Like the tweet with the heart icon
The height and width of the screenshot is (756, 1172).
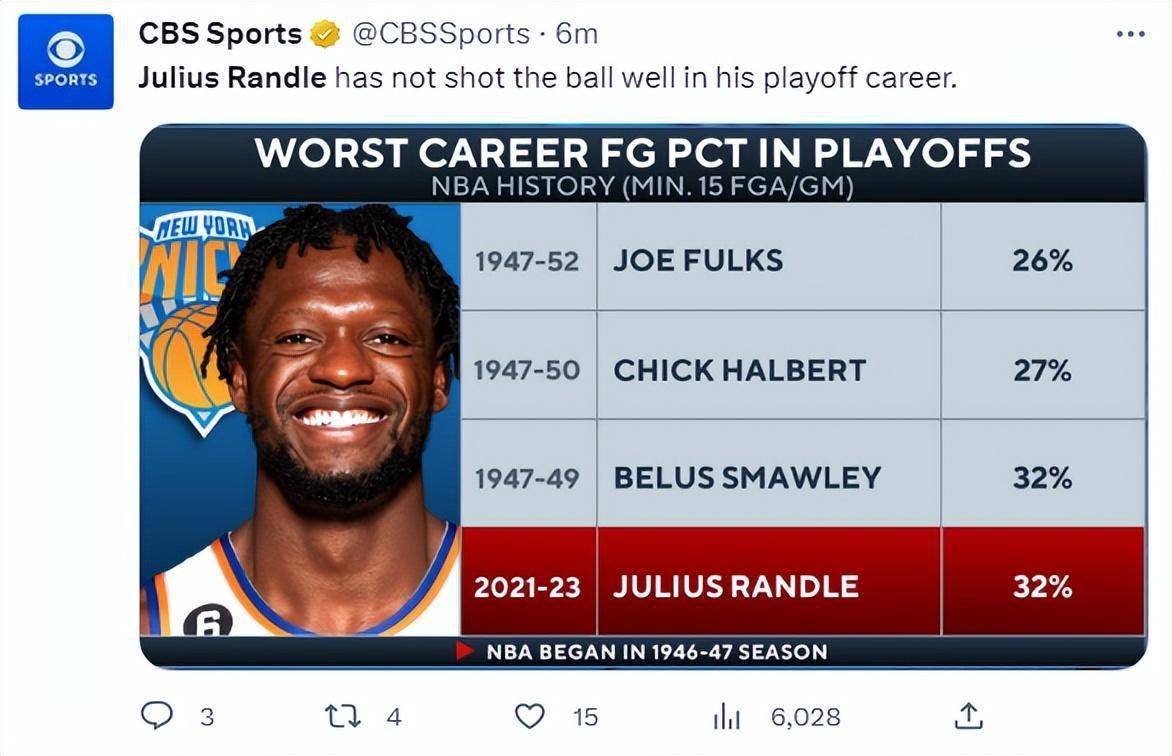point(529,715)
